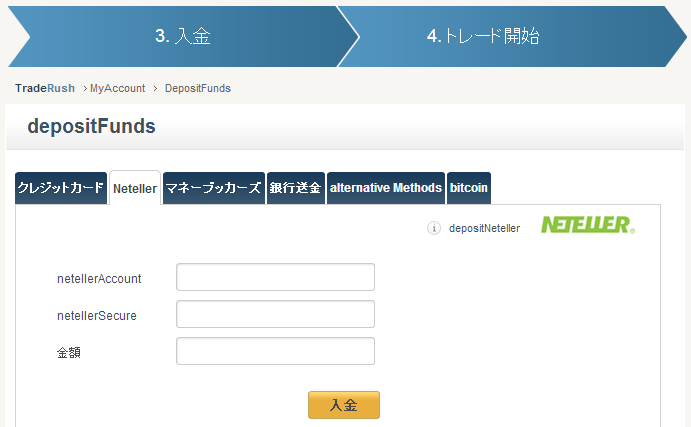Click the netellerAccount label
This screenshot has width=691, height=427.
click(99, 278)
